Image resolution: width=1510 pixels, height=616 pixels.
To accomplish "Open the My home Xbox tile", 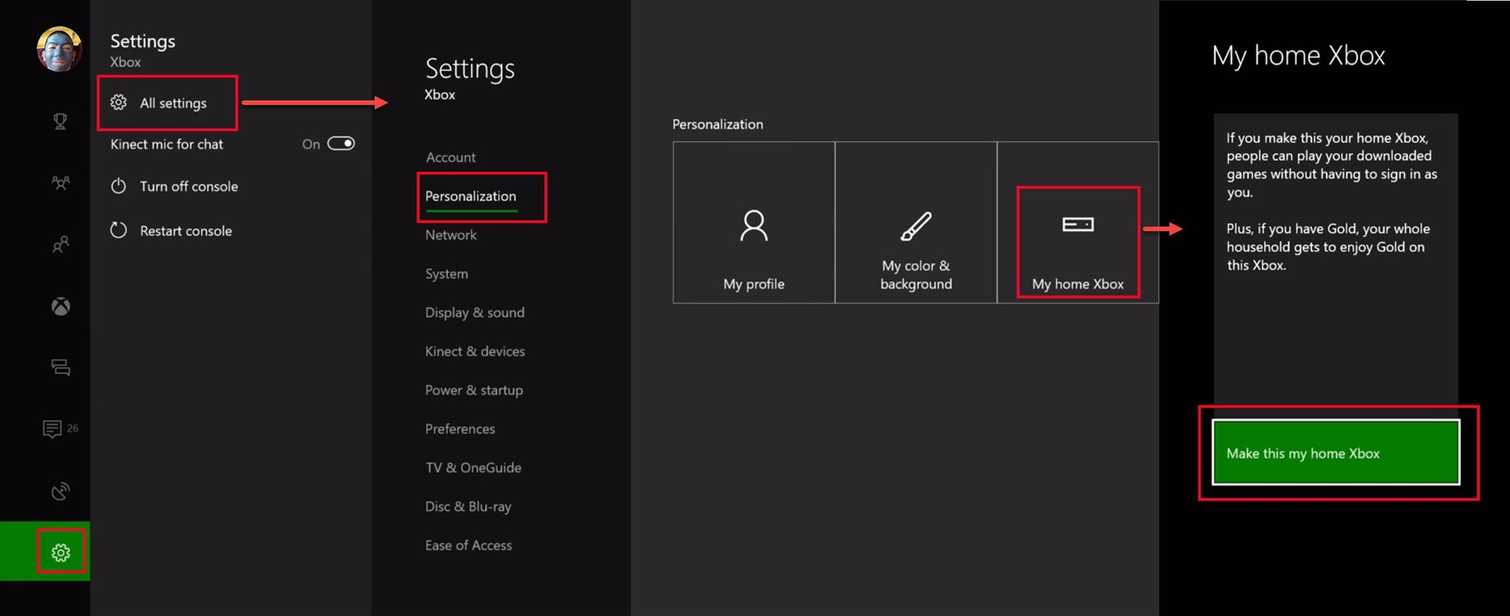I will click(x=1078, y=222).
